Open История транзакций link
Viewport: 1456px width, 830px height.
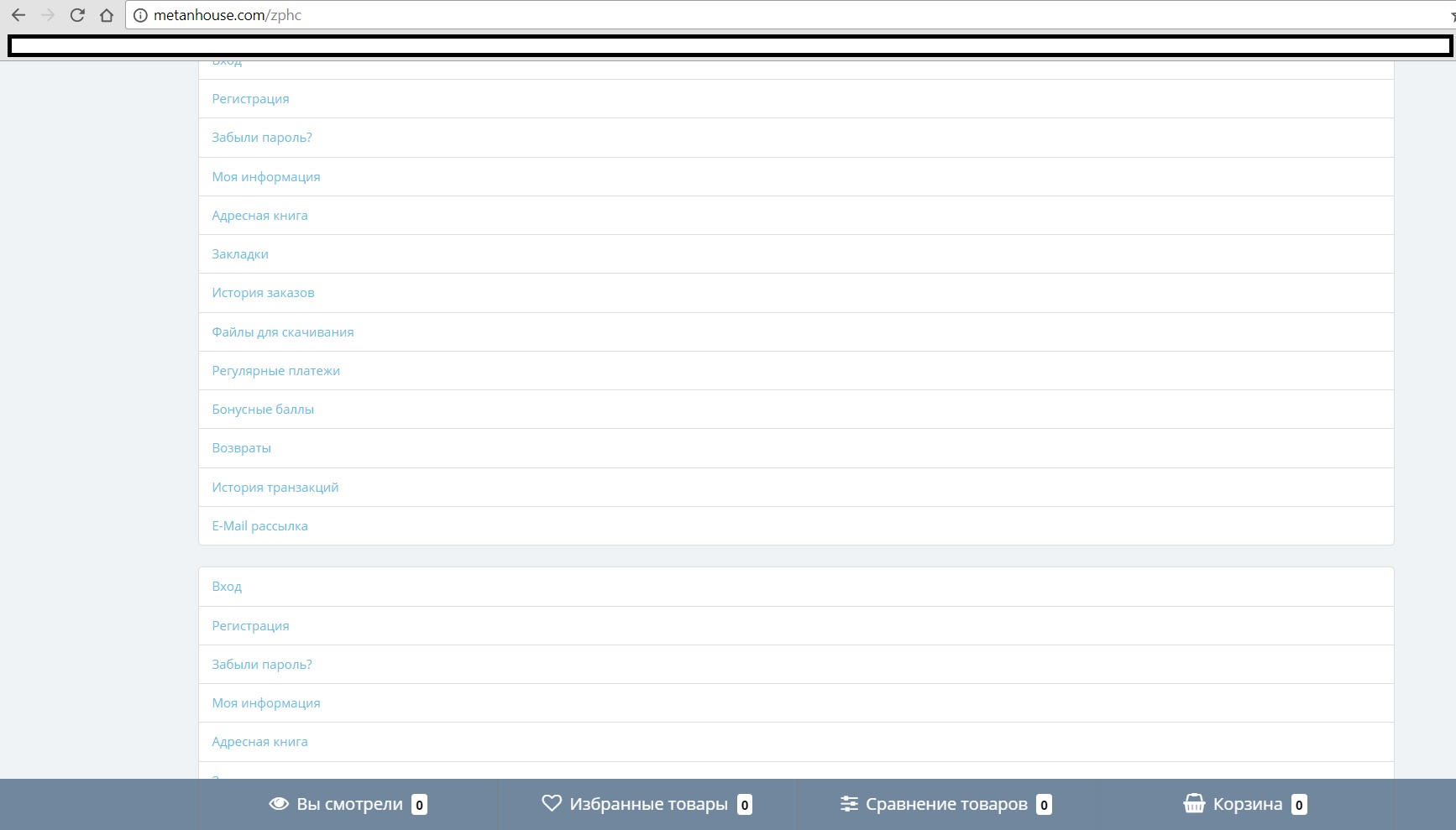click(x=275, y=488)
